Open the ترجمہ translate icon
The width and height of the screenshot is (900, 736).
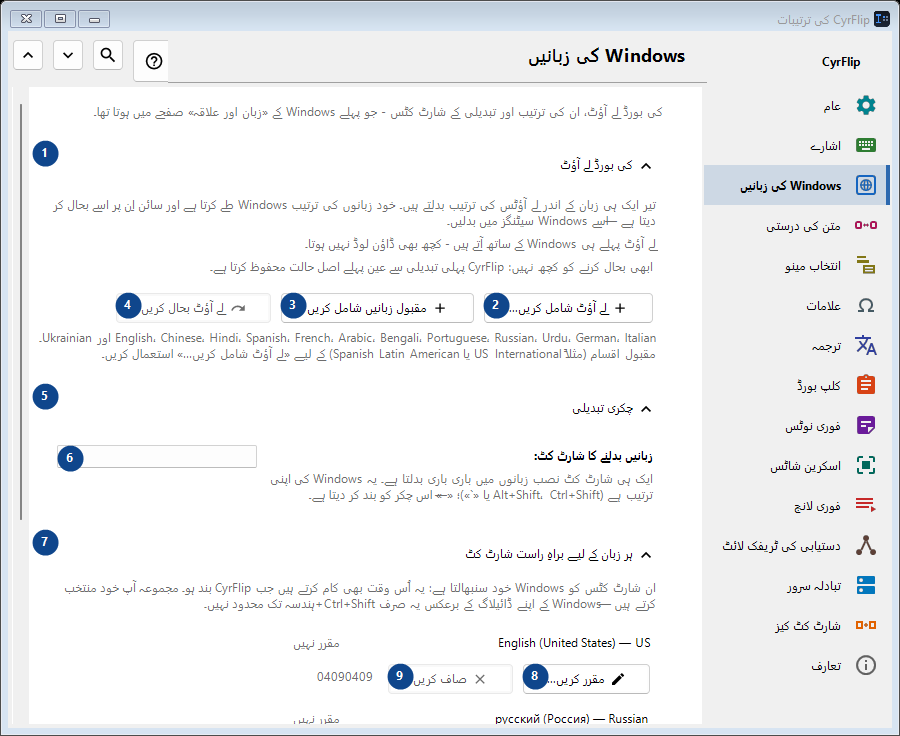click(x=866, y=345)
